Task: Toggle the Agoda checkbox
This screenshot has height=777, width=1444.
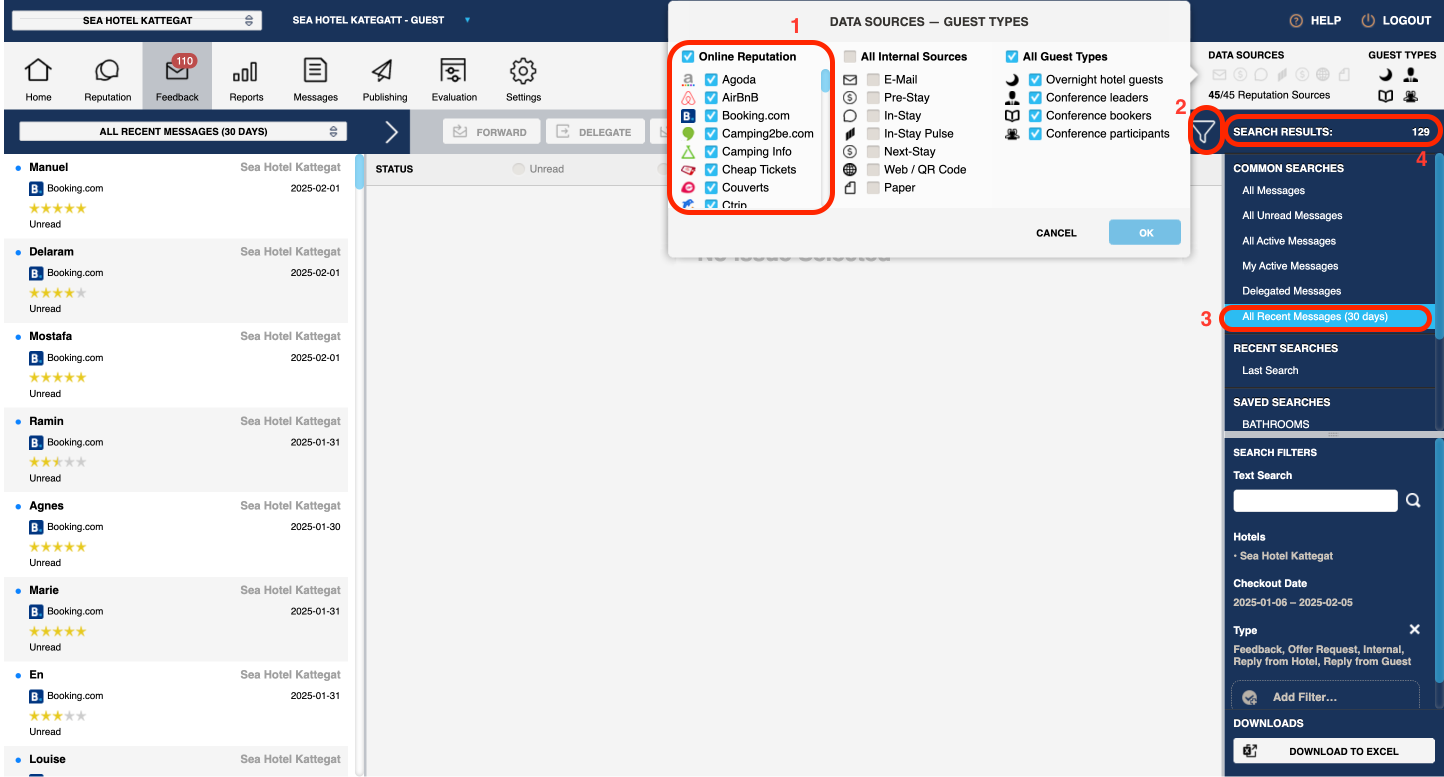Action: (711, 80)
